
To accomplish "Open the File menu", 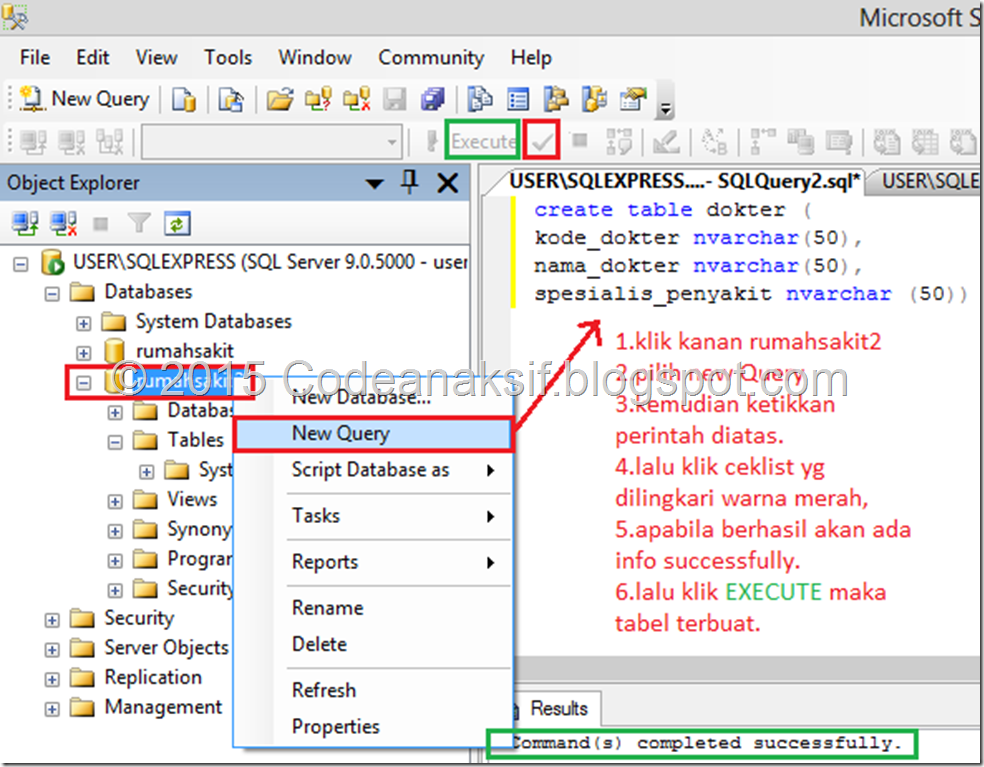I will (x=35, y=57).
